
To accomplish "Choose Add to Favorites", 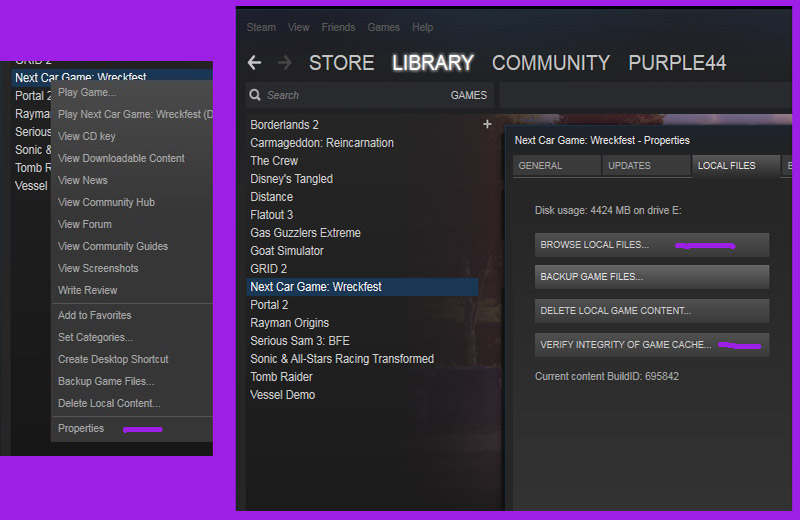I will (94, 315).
